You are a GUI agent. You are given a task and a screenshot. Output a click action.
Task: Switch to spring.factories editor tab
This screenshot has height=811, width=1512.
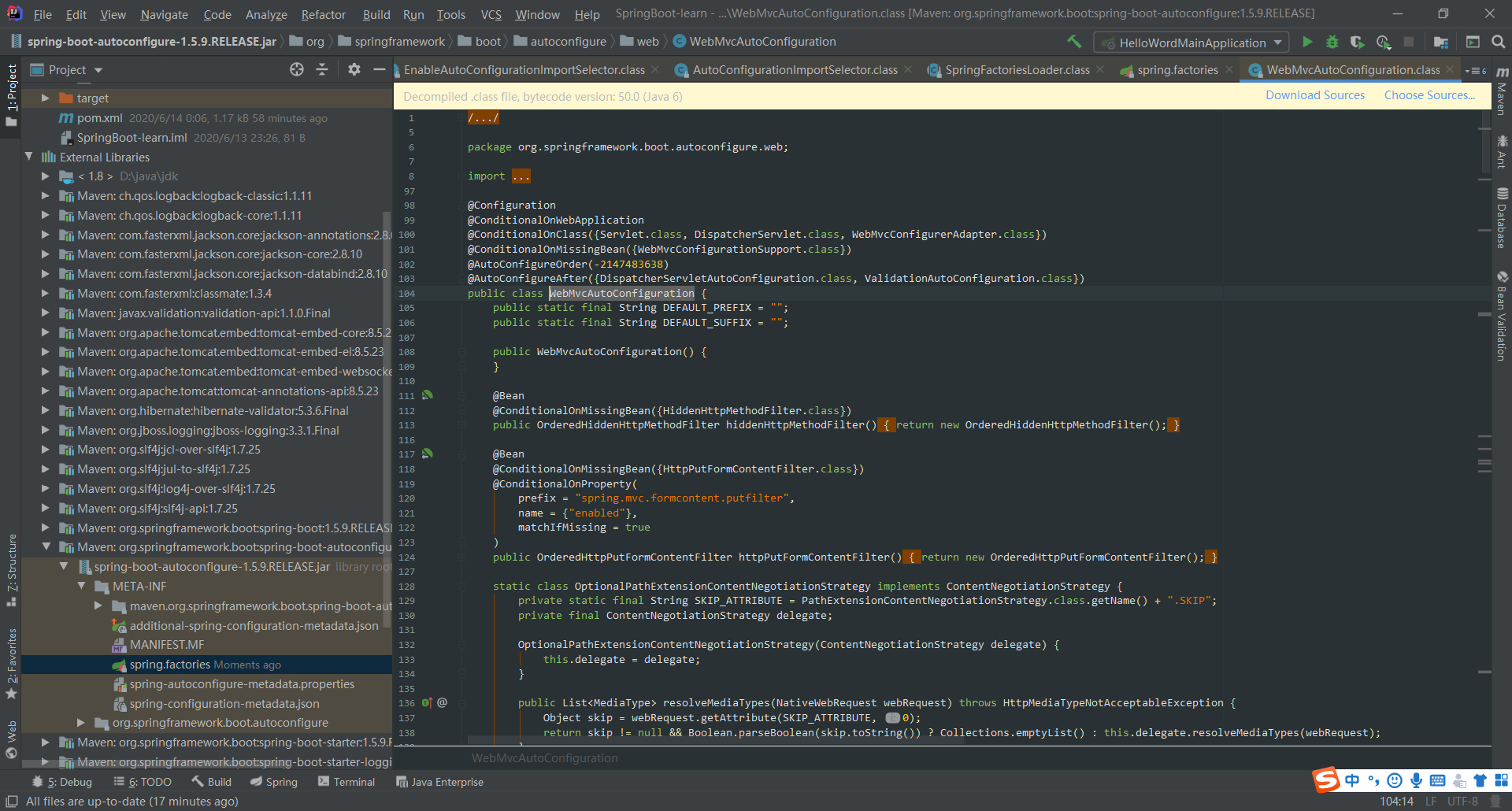pyautogui.click(x=1177, y=70)
